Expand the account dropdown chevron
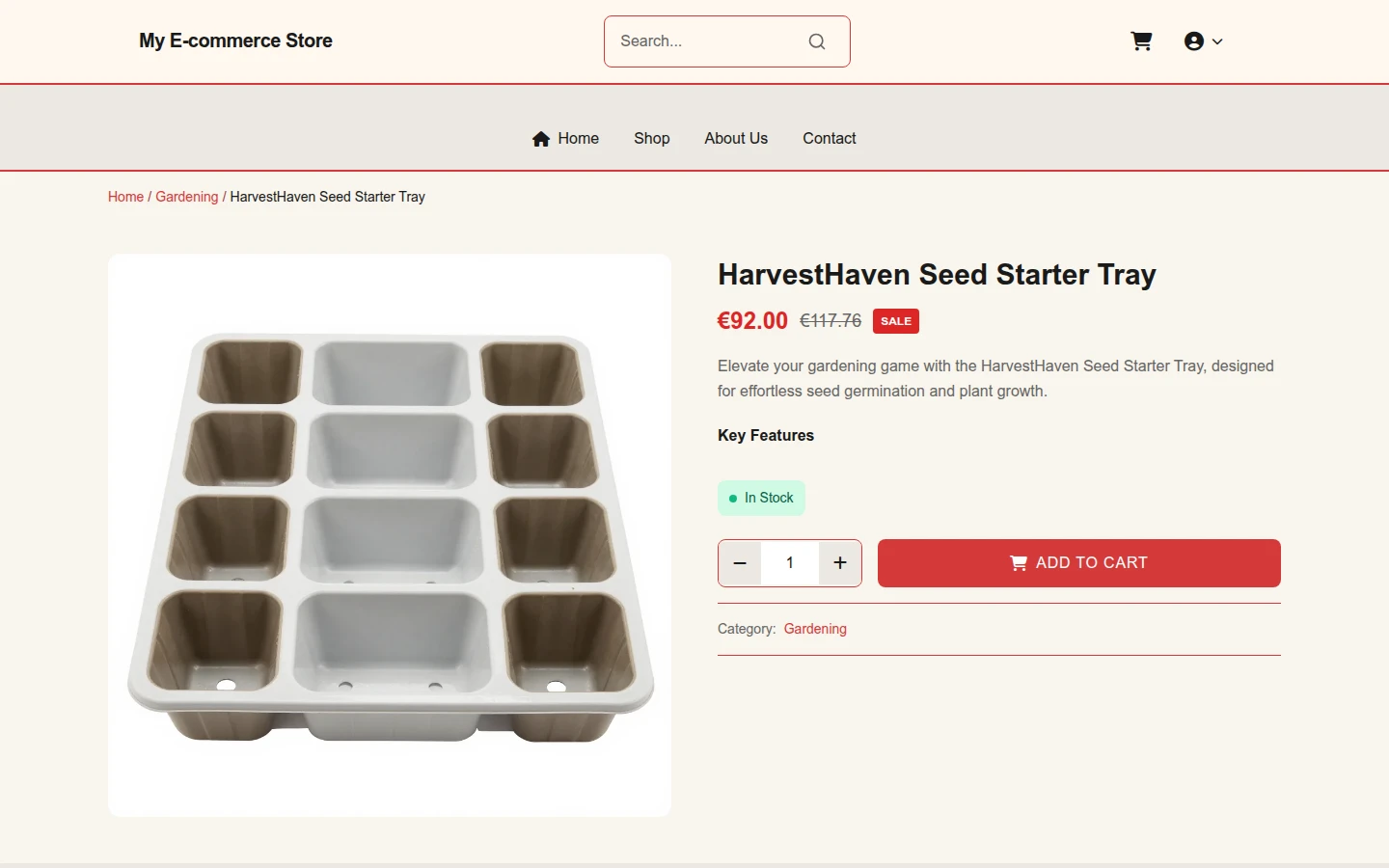Viewport: 1389px width, 868px height. point(1217,41)
